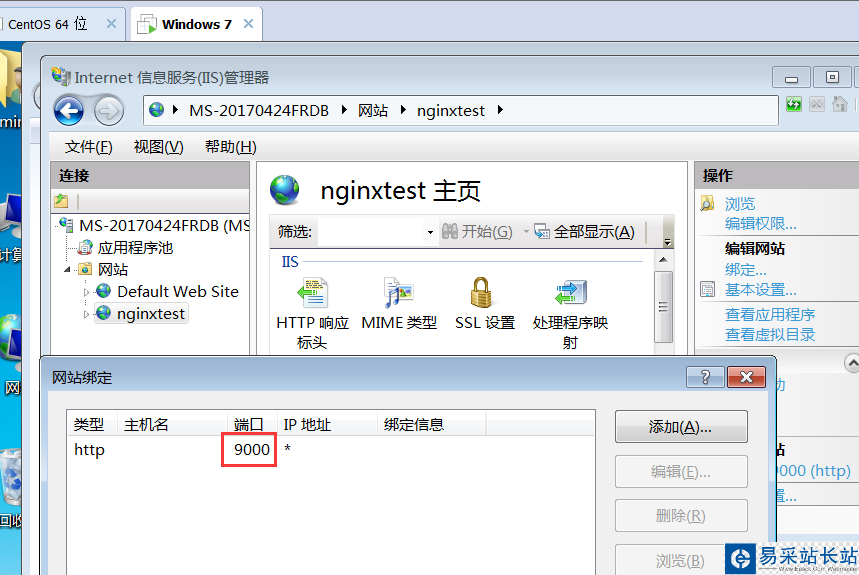Switch to the CentOS 64 位 tab
The image size is (859, 575).
[x=47, y=24]
